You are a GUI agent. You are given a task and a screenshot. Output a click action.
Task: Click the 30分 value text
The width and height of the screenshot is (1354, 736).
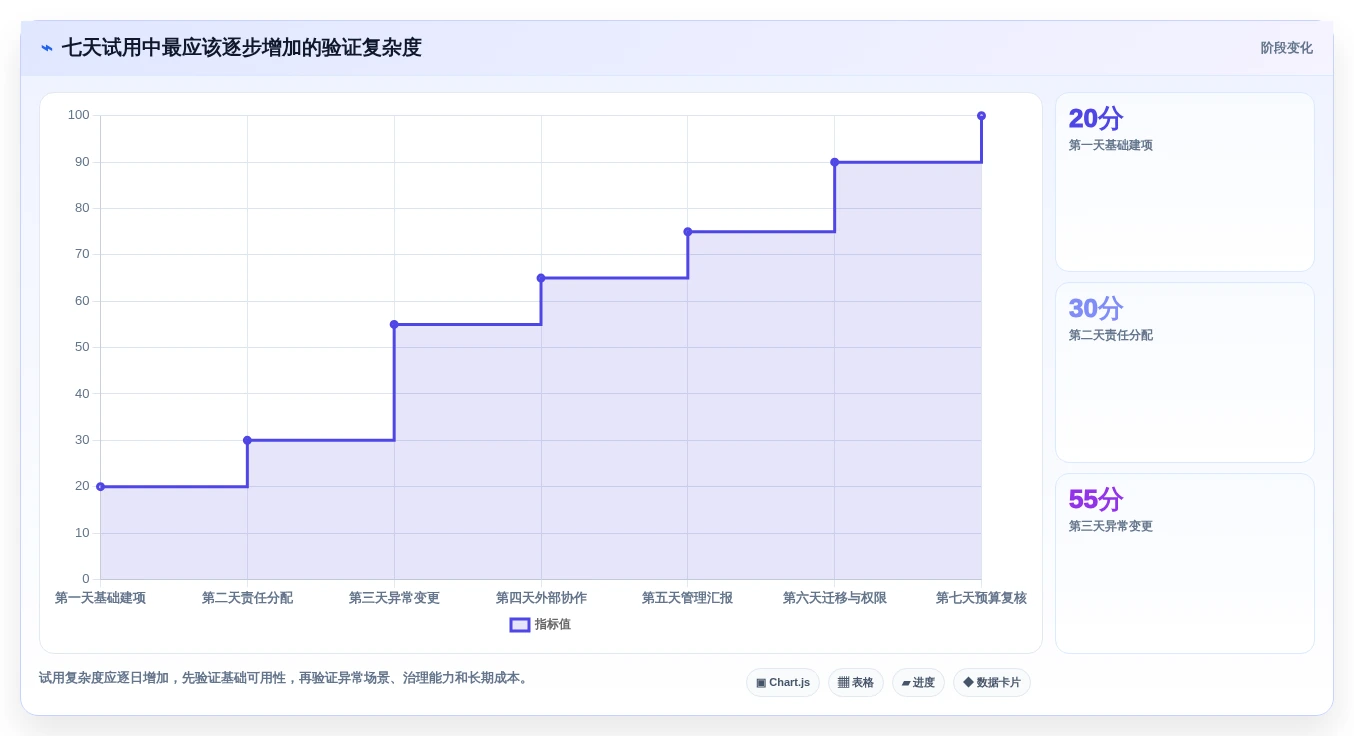pyautogui.click(x=1096, y=309)
